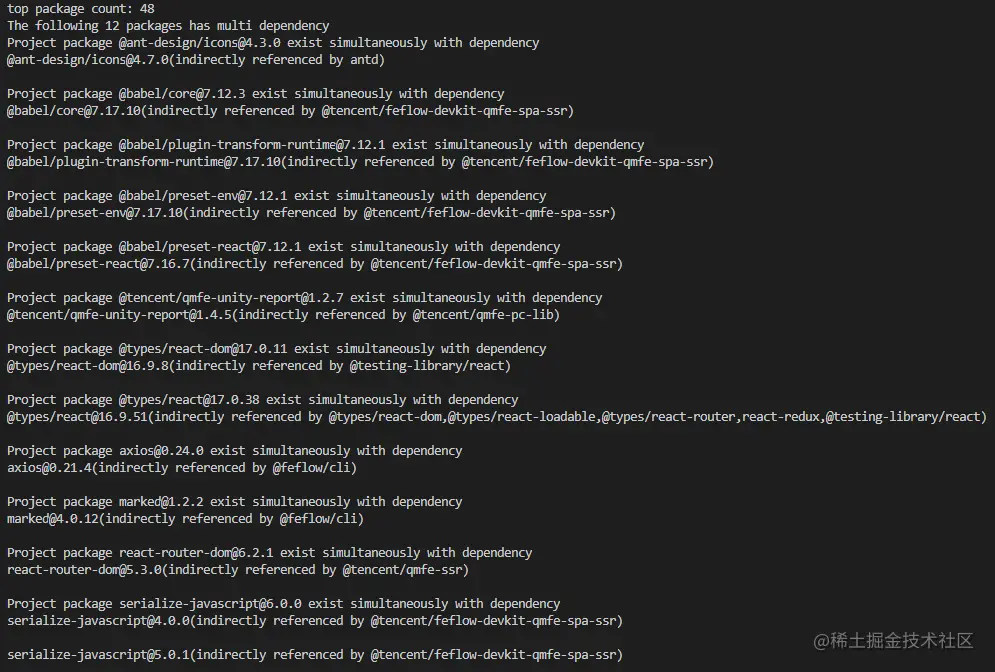Viewport: 995px width, 672px height.
Task: Click the axios@0.24.0 project package line
Action: [x=235, y=451]
